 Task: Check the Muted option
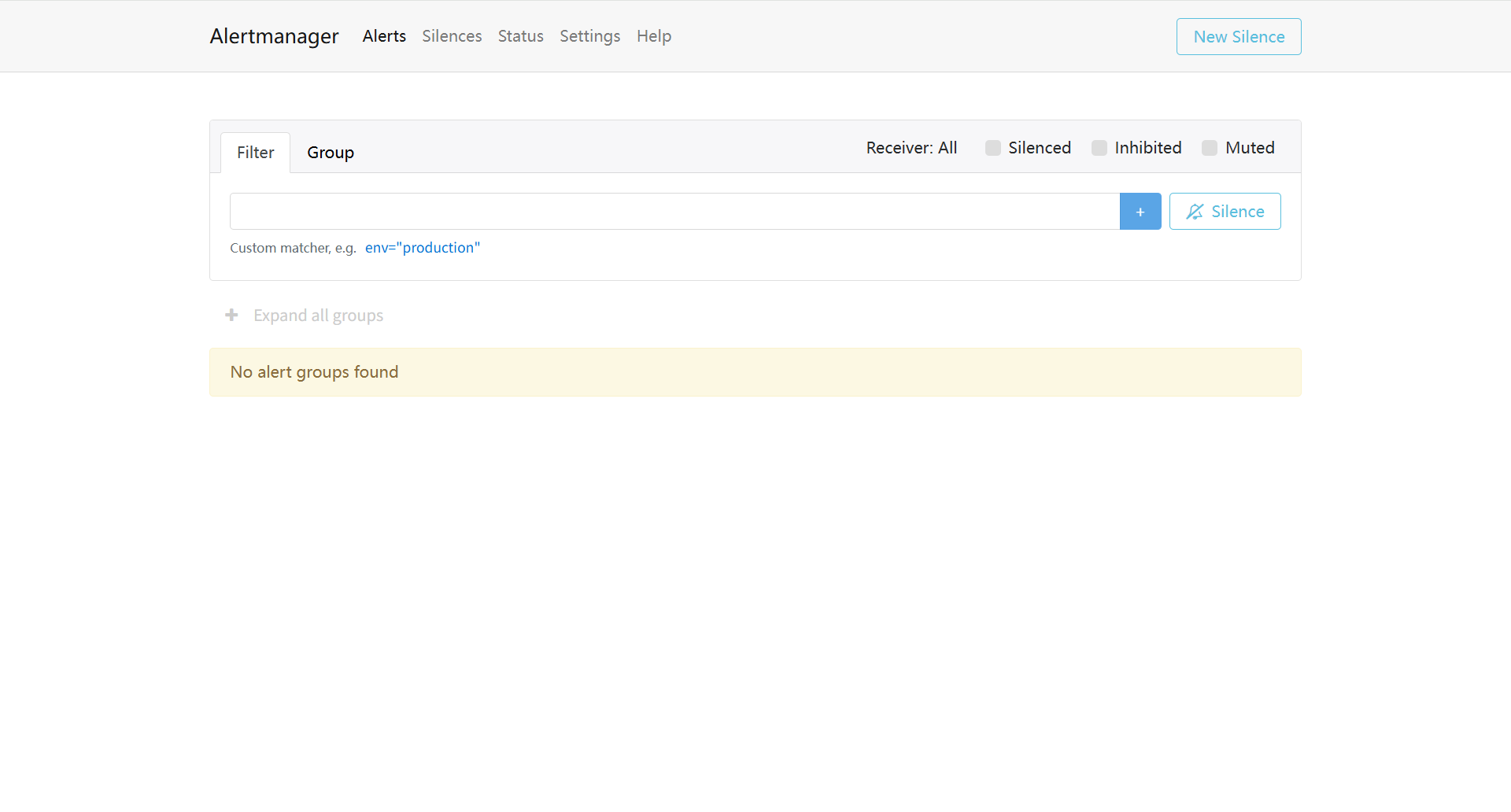[x=1210, y=148]
